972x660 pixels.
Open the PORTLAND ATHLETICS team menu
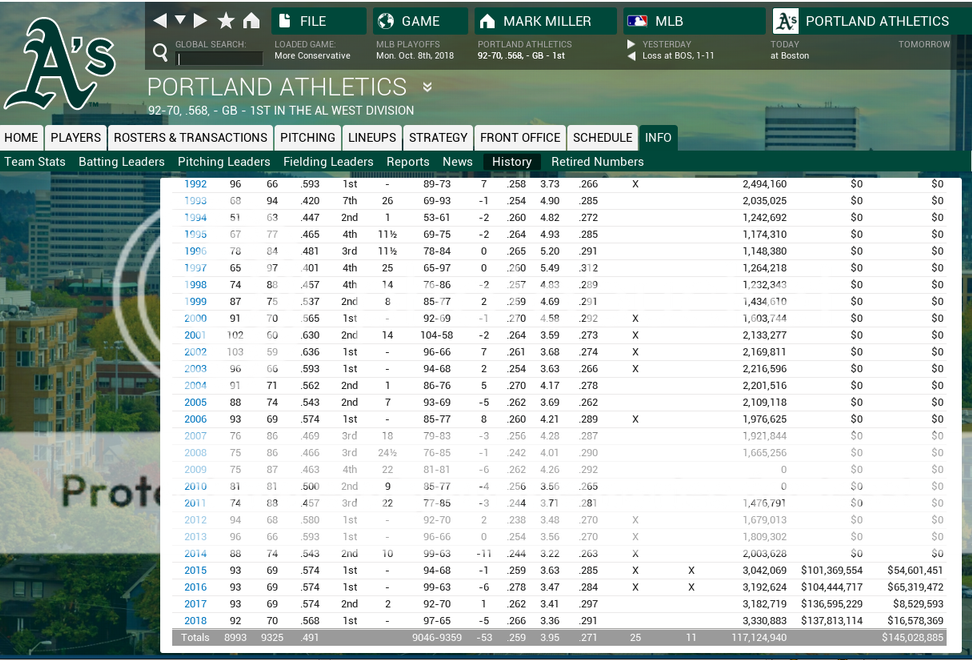pyautogui.click(x=872, y=21)
